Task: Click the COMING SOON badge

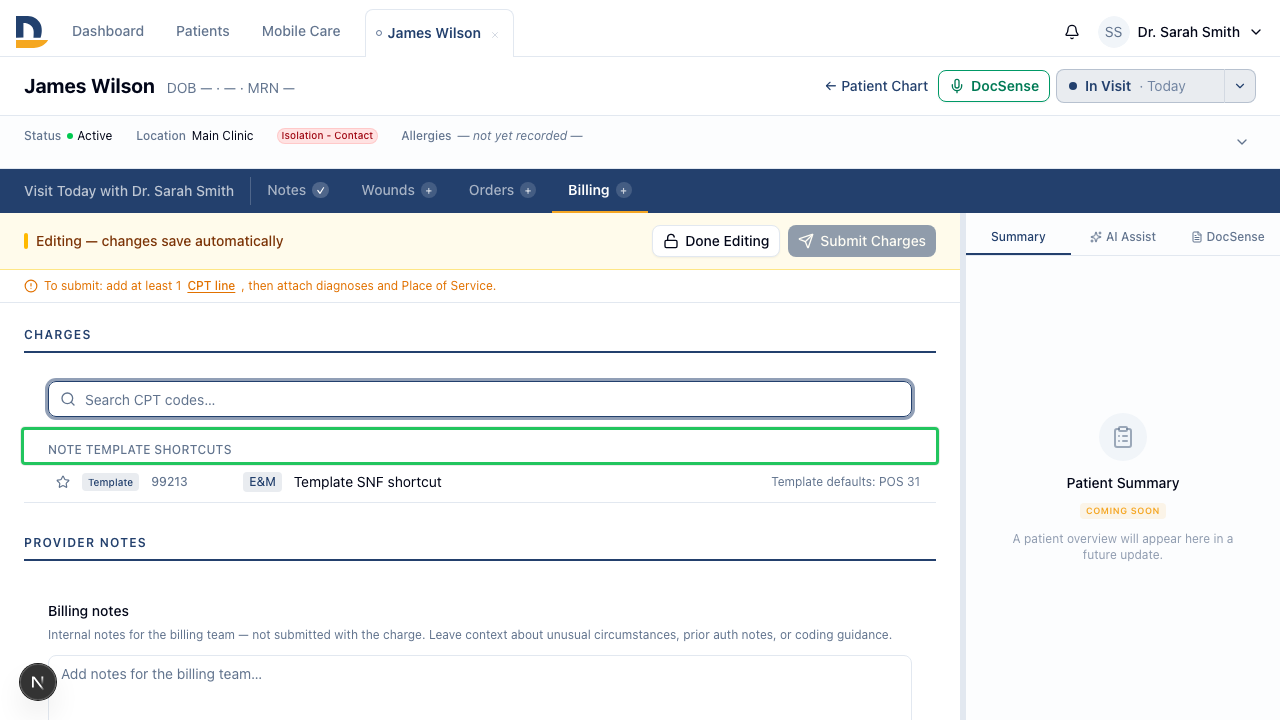Action: (1123, 511)
